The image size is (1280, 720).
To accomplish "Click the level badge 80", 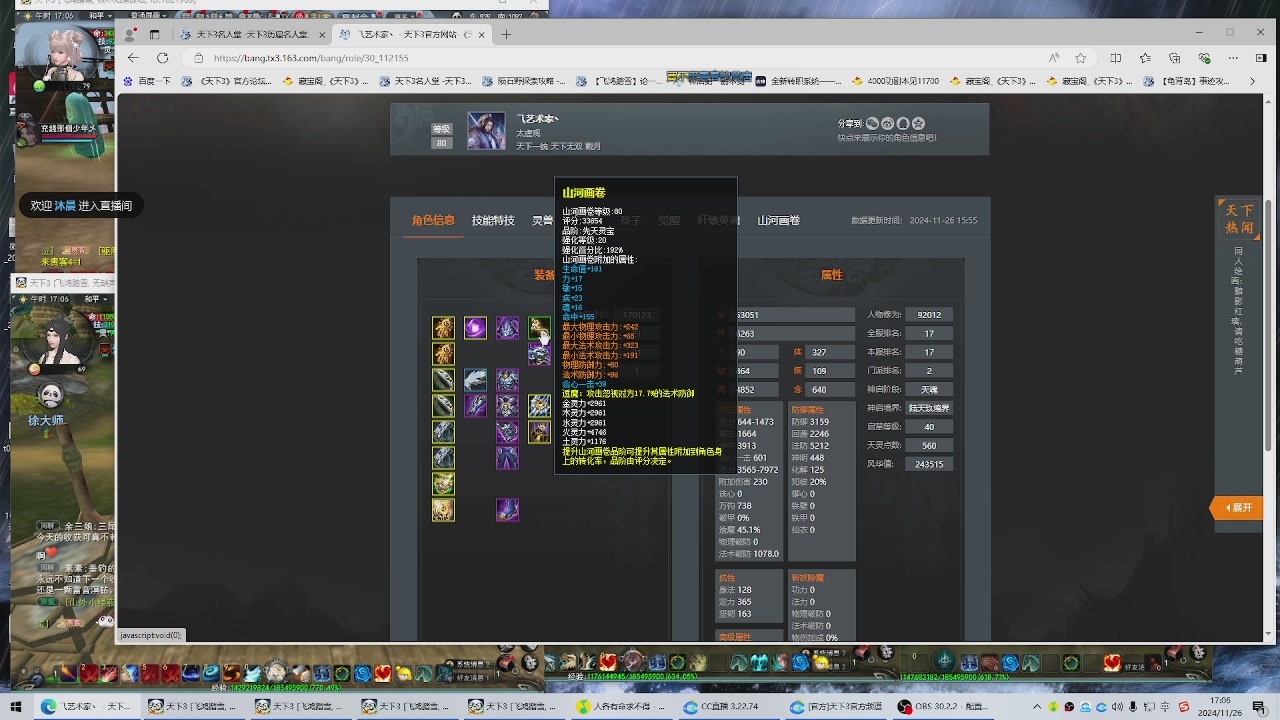I will pos(441,143).
